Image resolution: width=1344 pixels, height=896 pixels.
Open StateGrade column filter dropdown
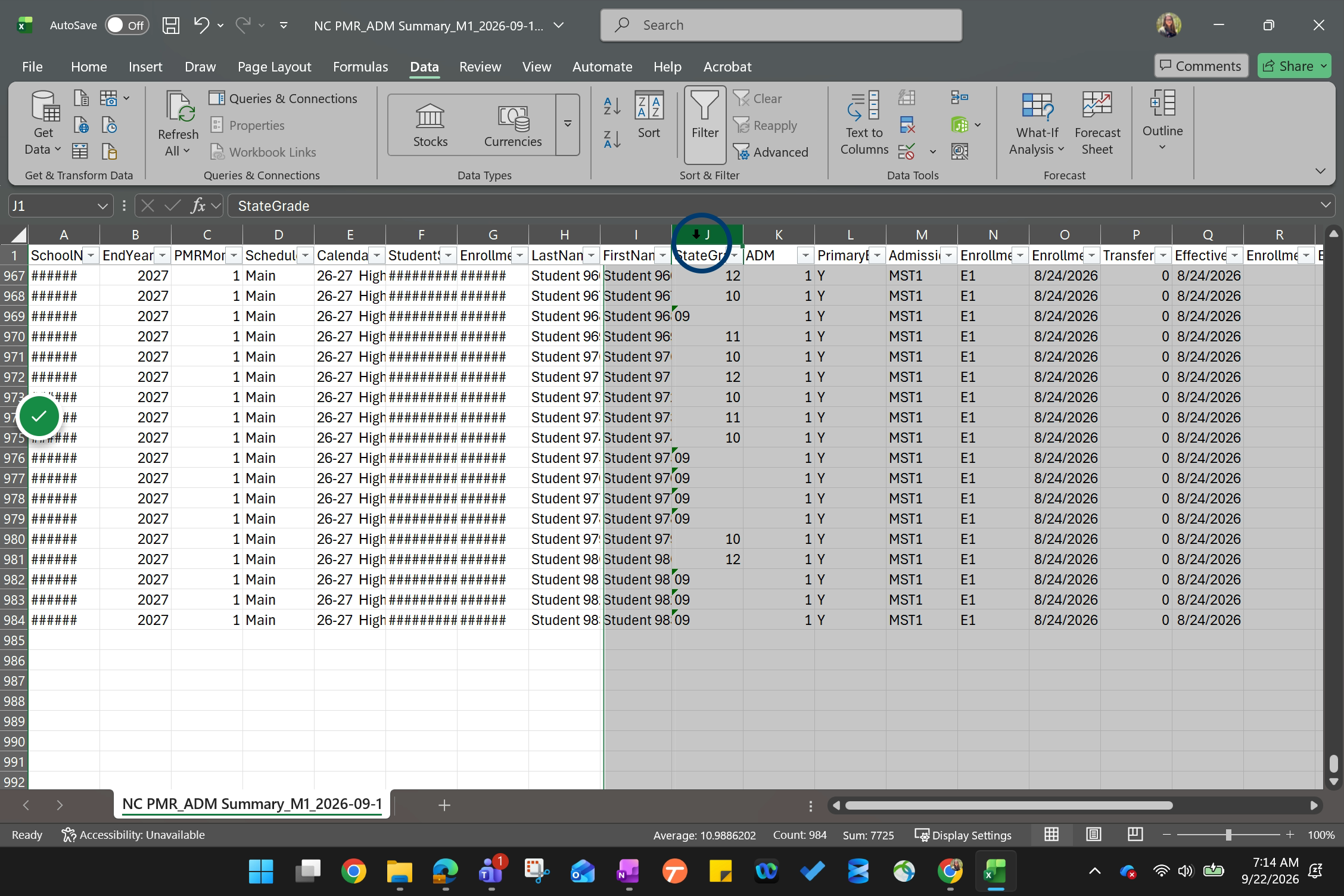[x=735, y=256]
